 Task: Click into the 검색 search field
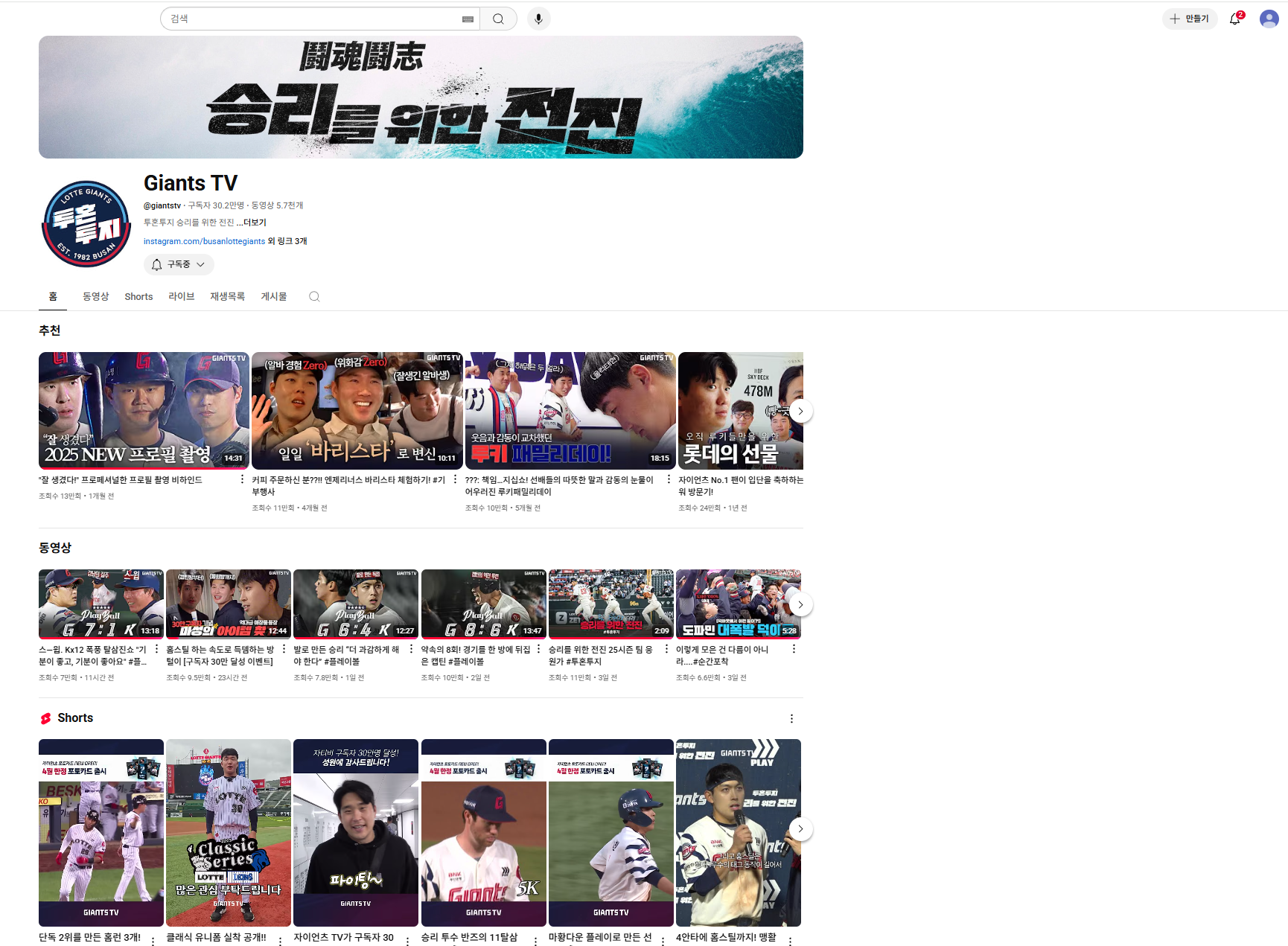click(313, 19)
